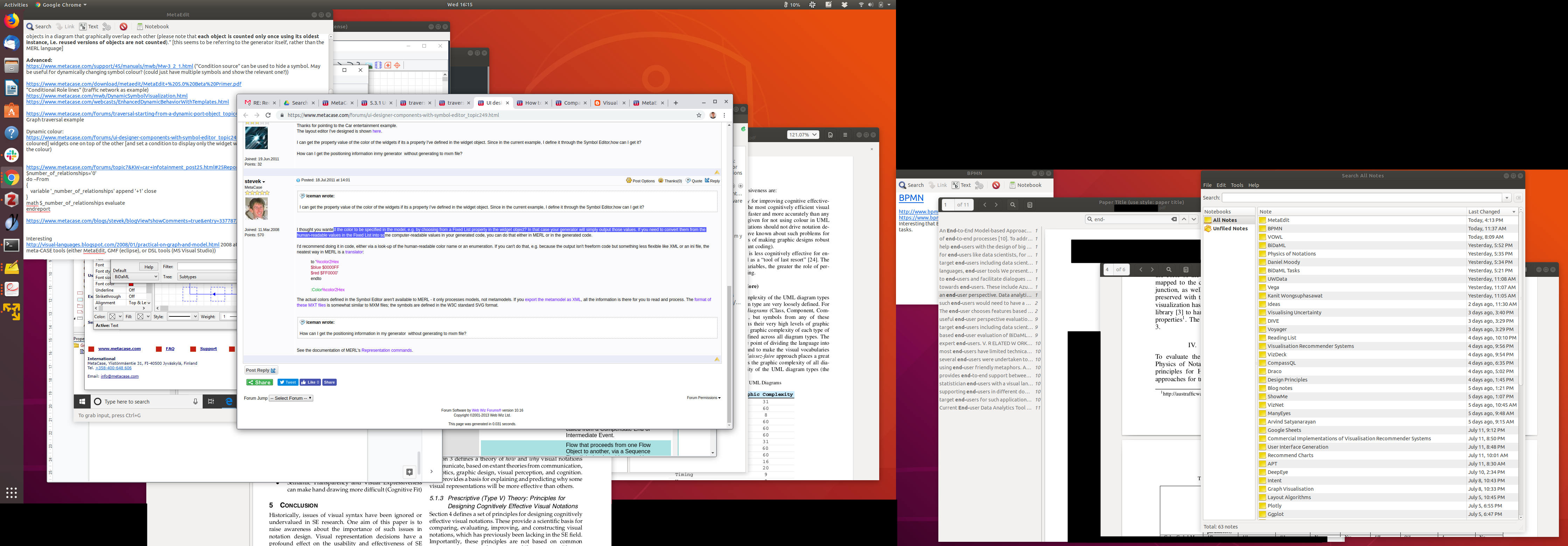Click the red Font color swatch

coord(131,284)
